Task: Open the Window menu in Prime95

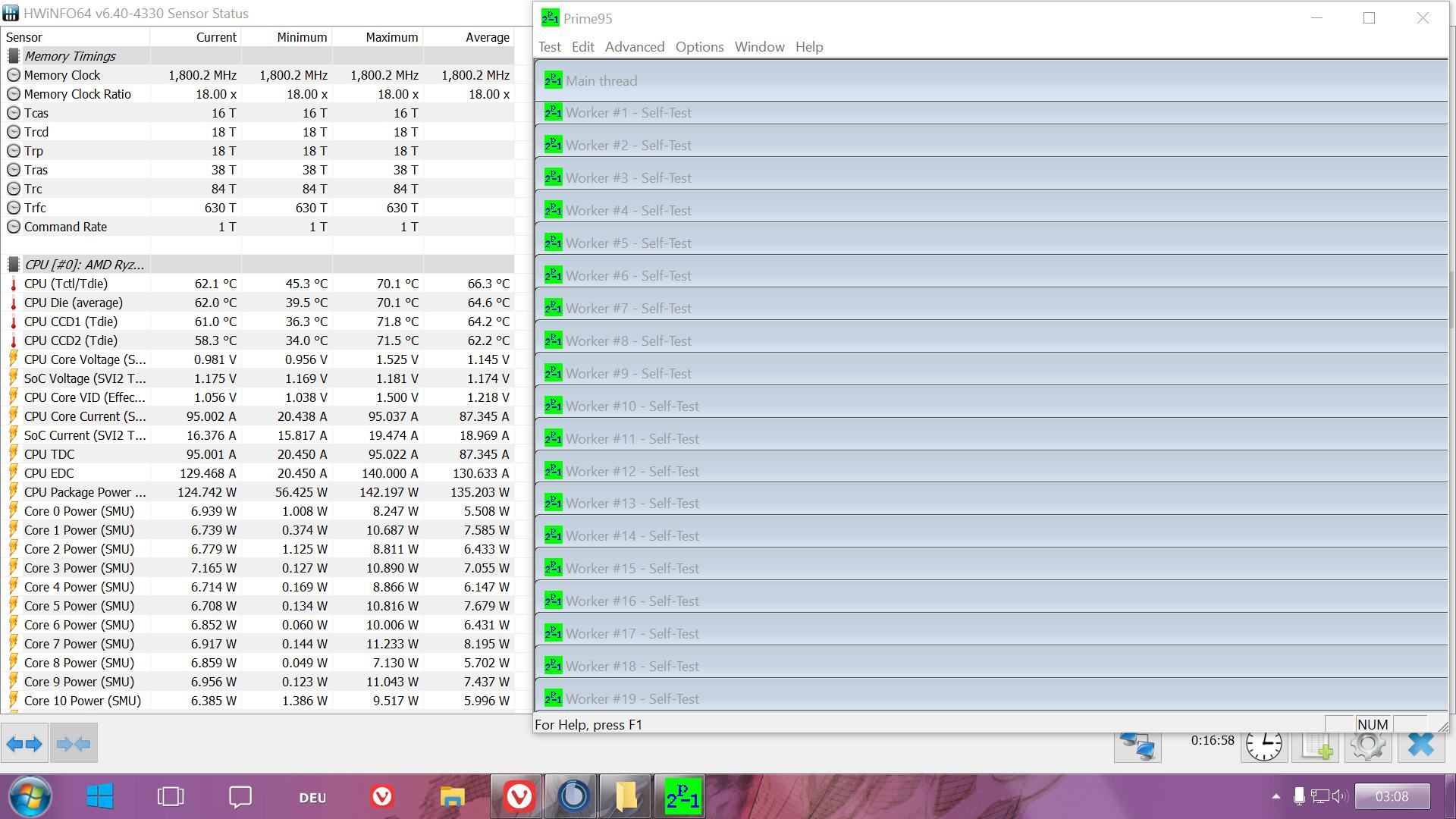Action: coord(759,47)
